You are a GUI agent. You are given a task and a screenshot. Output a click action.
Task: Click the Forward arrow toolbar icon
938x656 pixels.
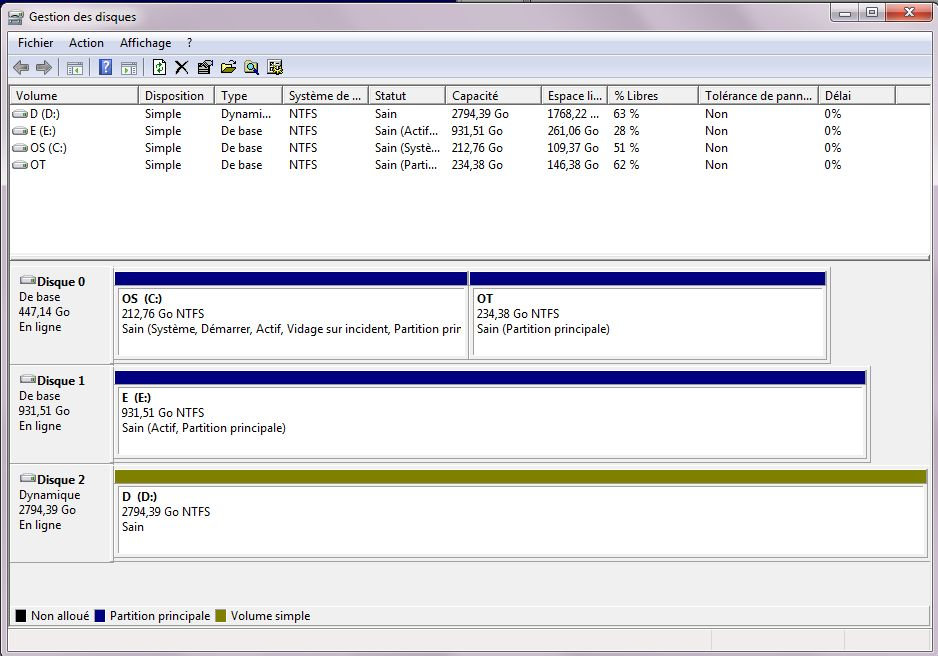click(43, 68)
